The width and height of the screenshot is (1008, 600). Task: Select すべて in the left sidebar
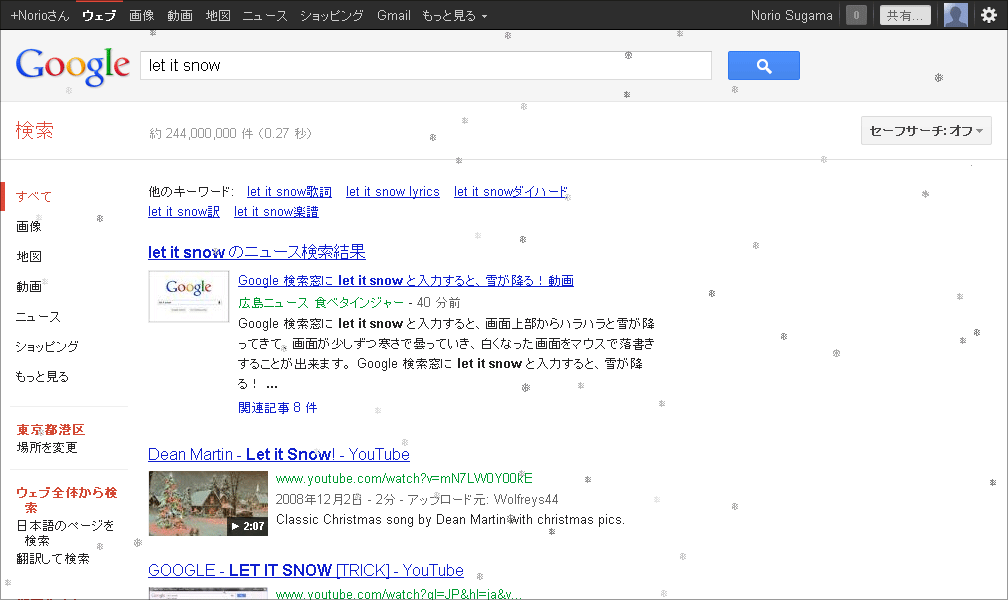click(34, 196)
